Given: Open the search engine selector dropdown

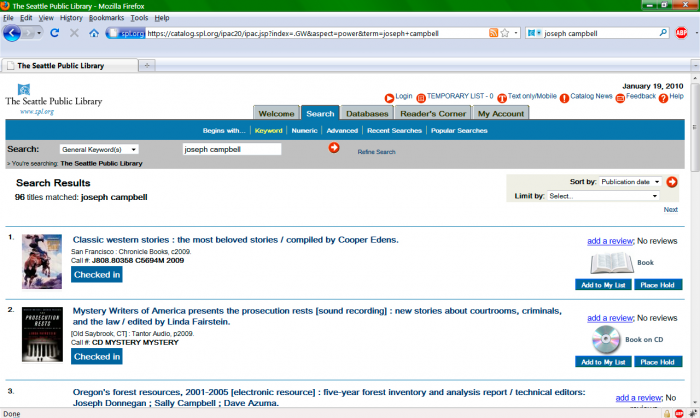Looking at the screenshot, I should coord(534,33).
